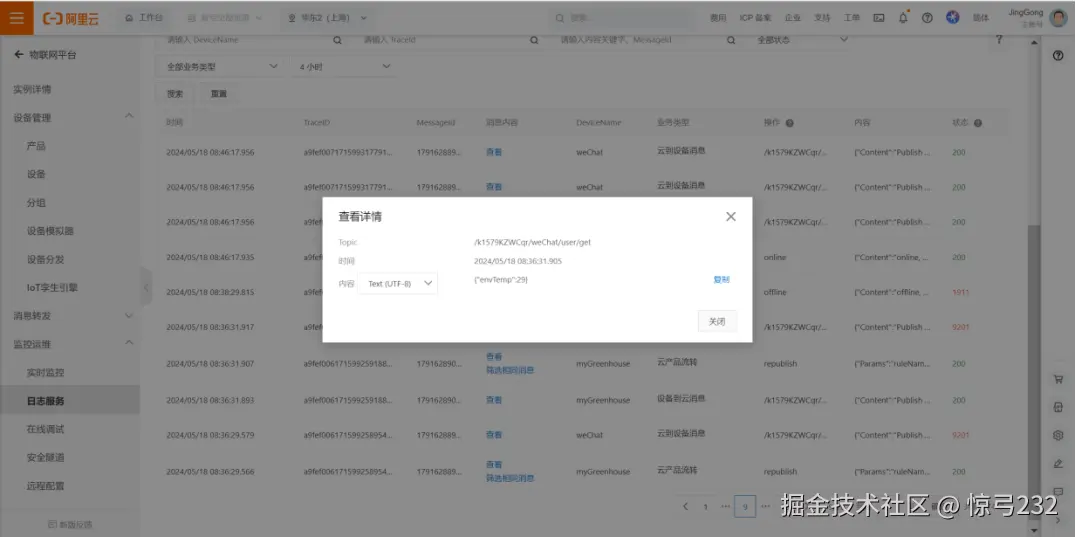Open the 4 小时 time range dropdown
The width and height of the screenshot is (1076, 537).
tap(344, 67)
